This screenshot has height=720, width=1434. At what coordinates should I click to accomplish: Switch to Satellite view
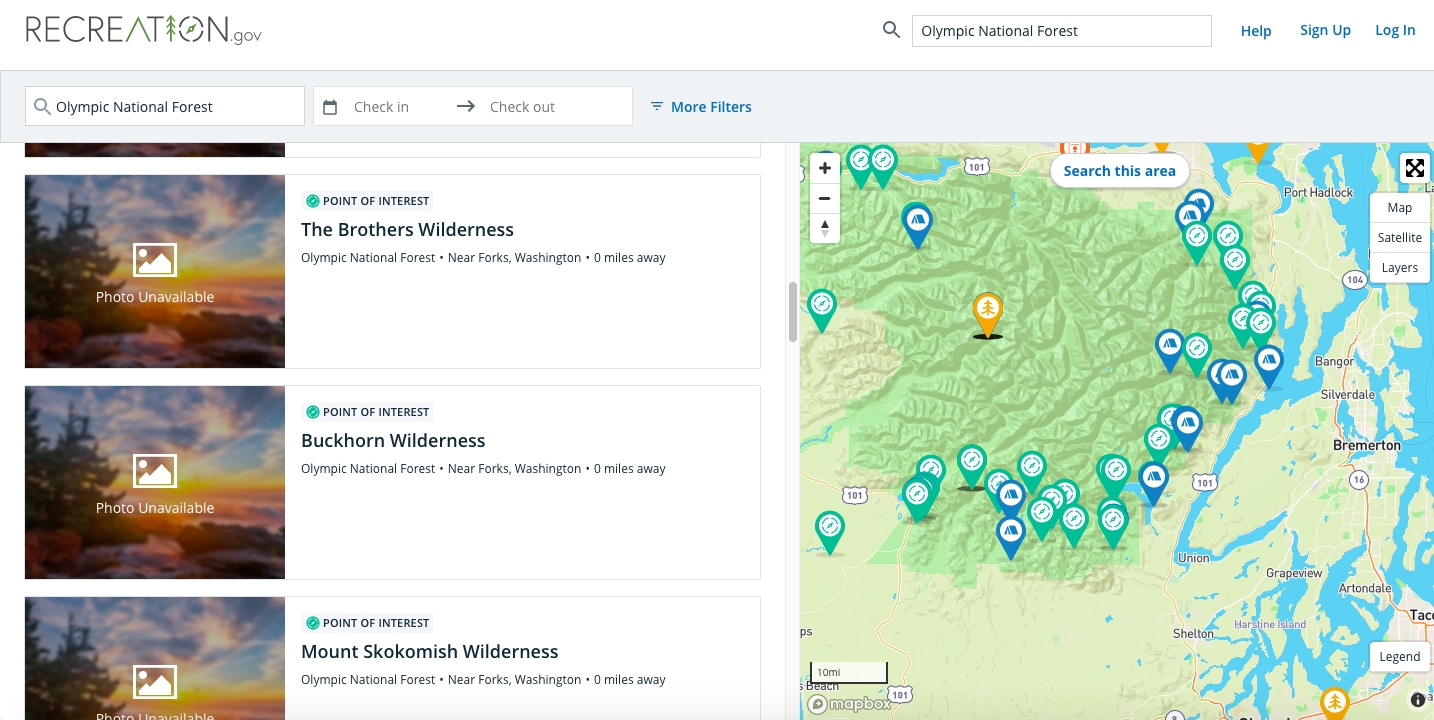click(1400, 238)
